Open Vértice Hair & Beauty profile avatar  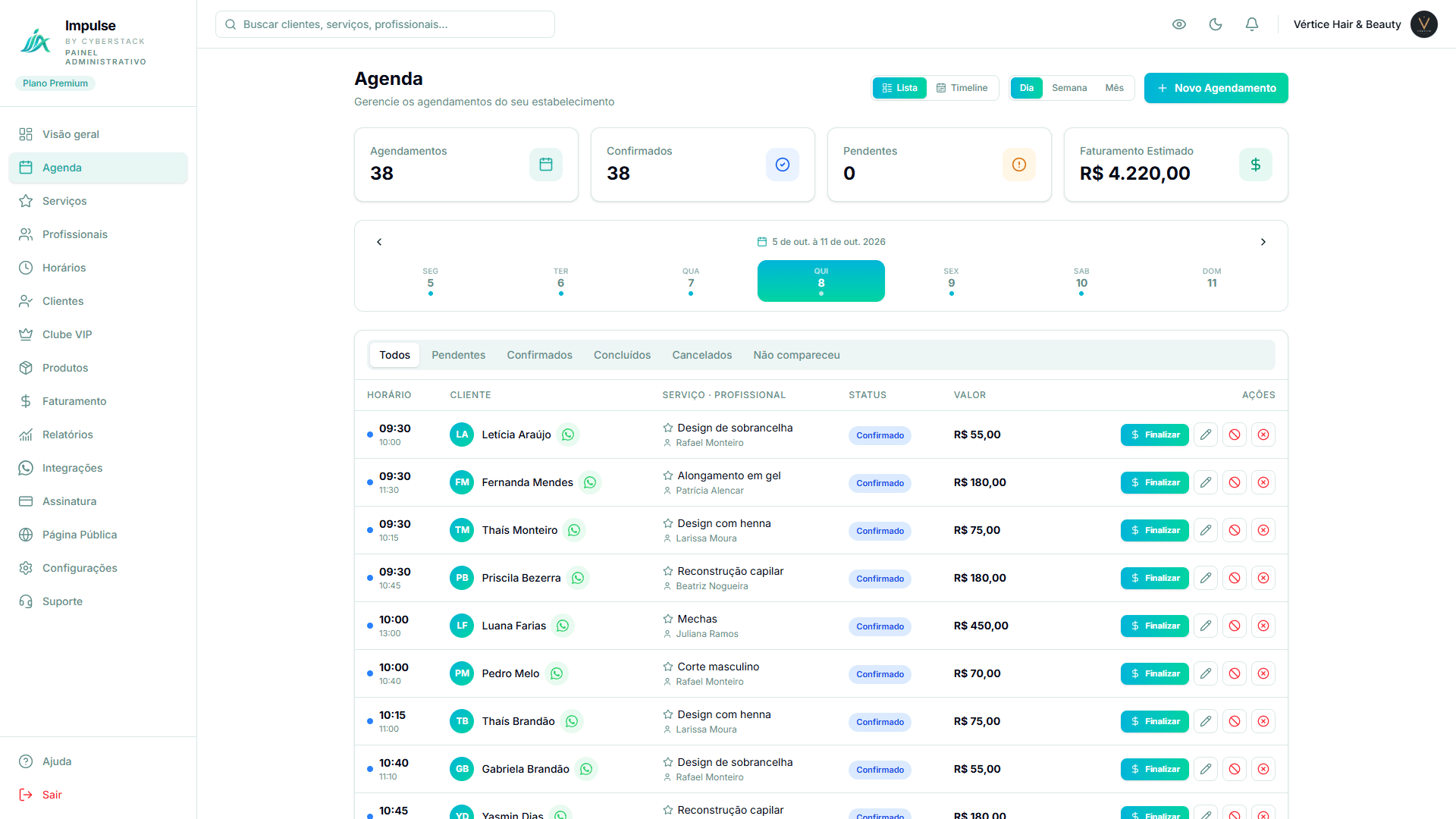(1424, 24)
